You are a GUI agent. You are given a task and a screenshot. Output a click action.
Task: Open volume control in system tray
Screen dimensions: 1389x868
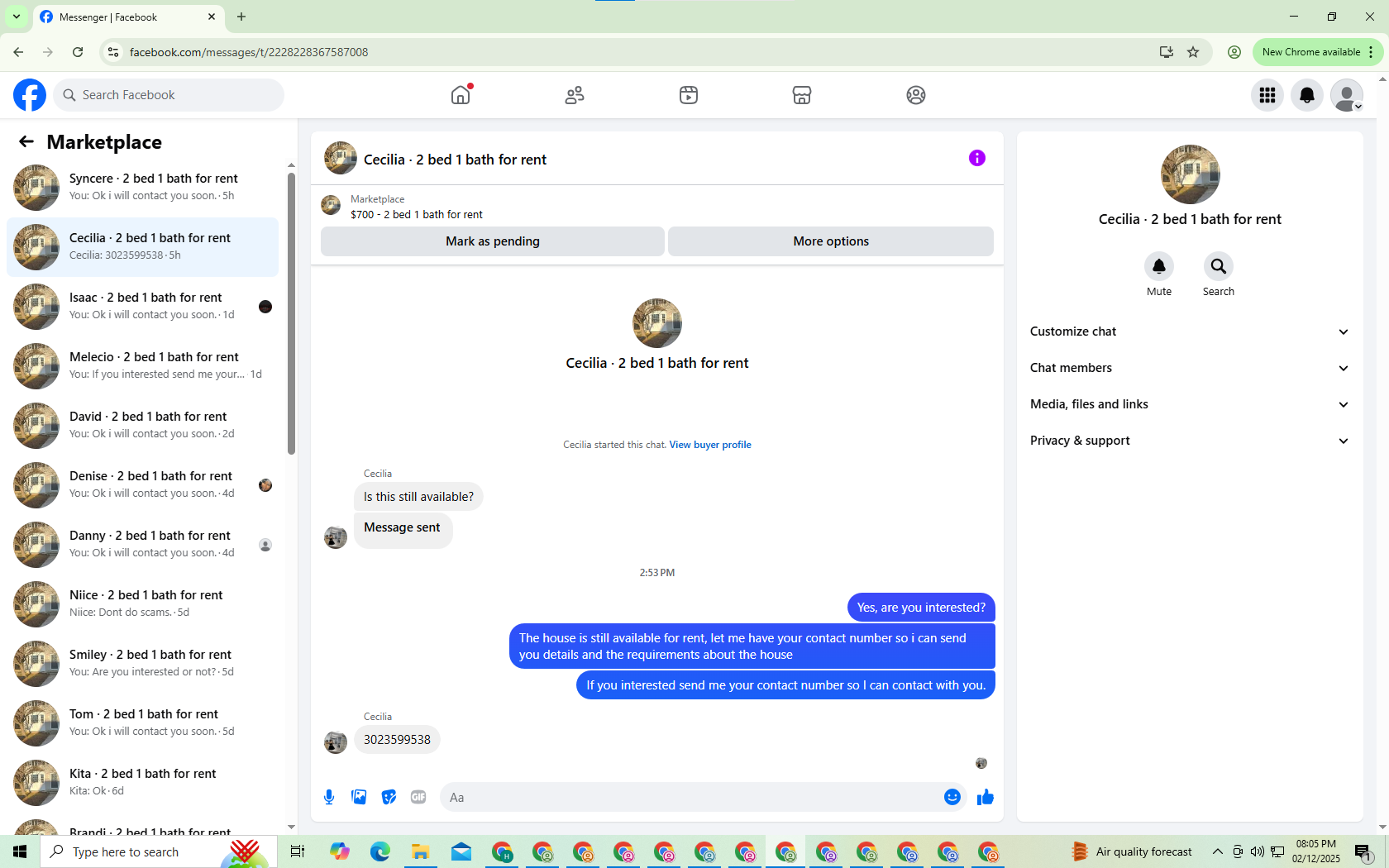(1258, 851)
